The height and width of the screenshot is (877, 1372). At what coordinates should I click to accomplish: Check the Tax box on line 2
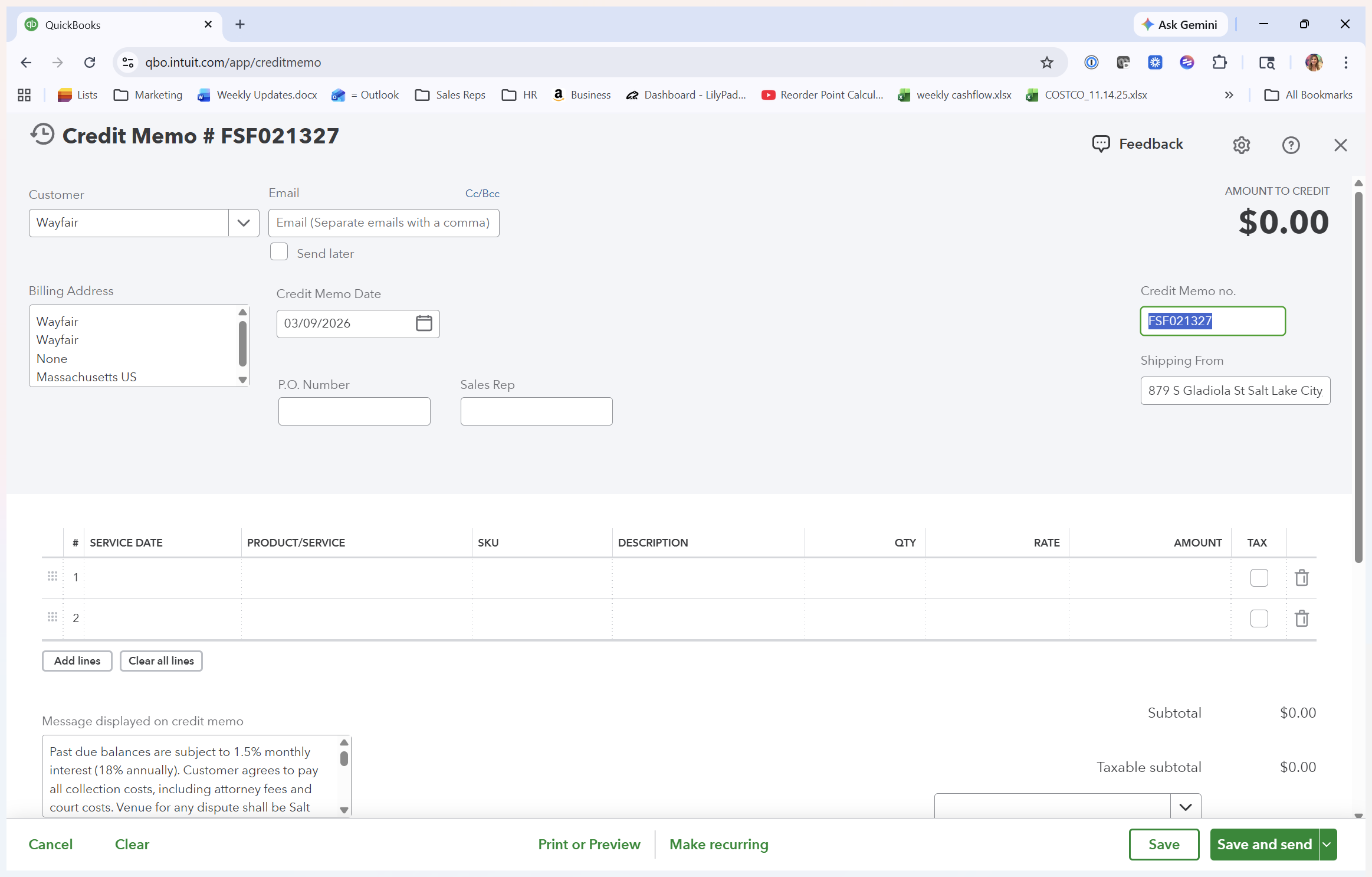[x=1259, y=619]
